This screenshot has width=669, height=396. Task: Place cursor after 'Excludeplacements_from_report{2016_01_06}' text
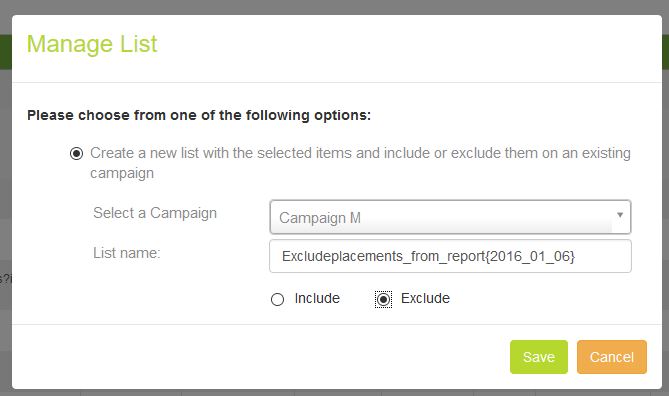[577, 256]
